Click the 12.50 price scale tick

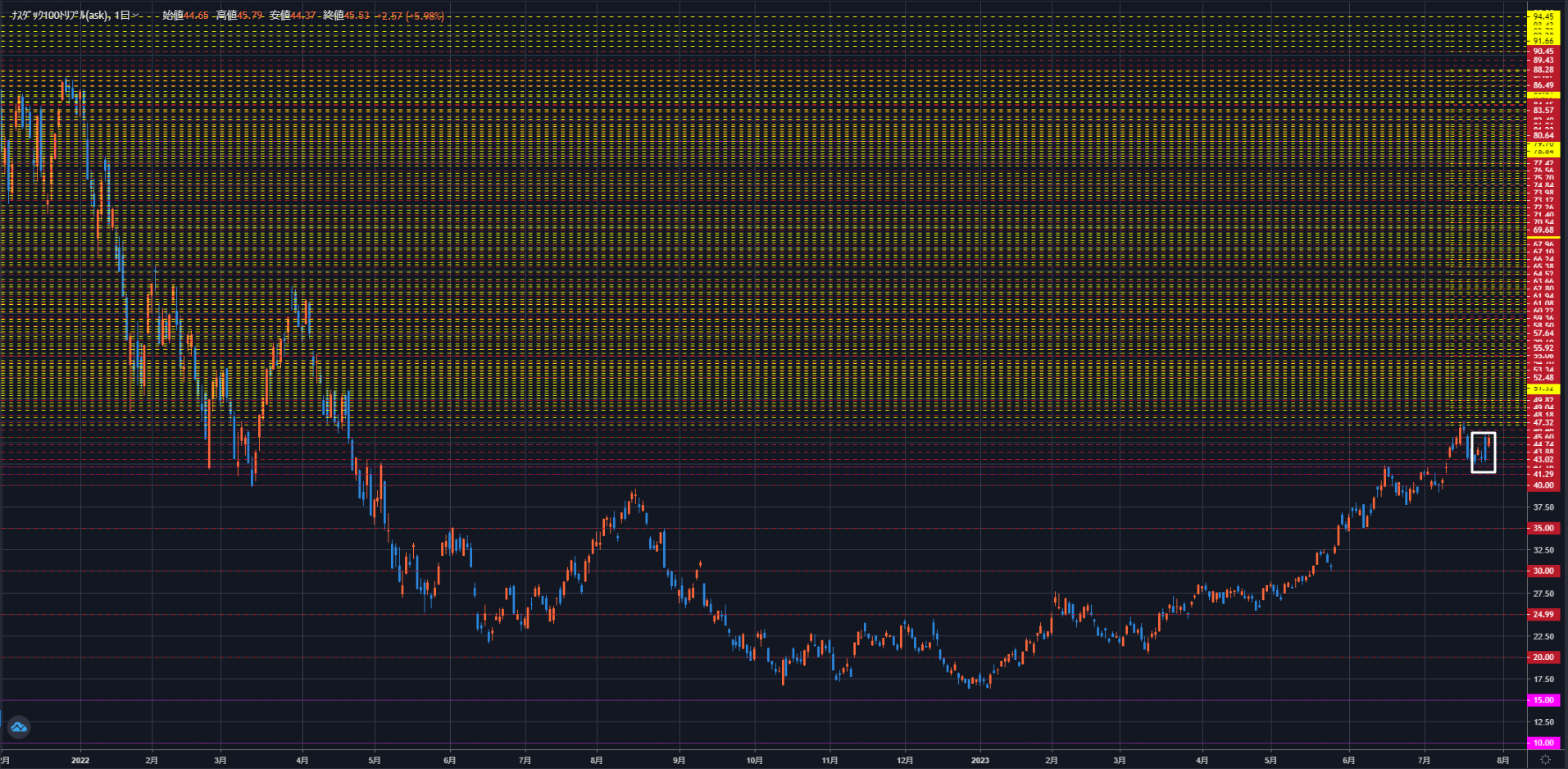point(1543,722)
